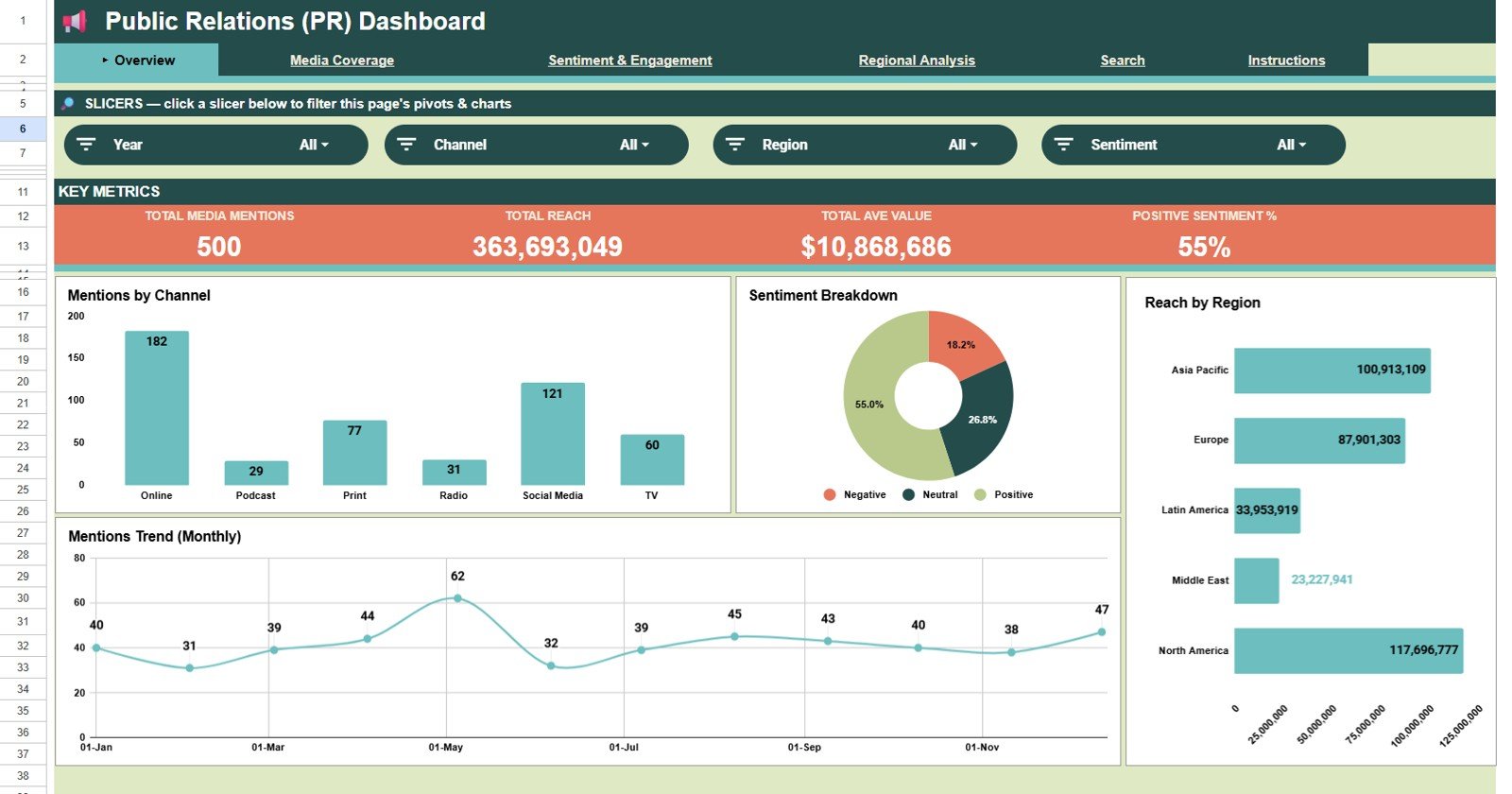Select the Radio bar labeled 31

[454, 472]
